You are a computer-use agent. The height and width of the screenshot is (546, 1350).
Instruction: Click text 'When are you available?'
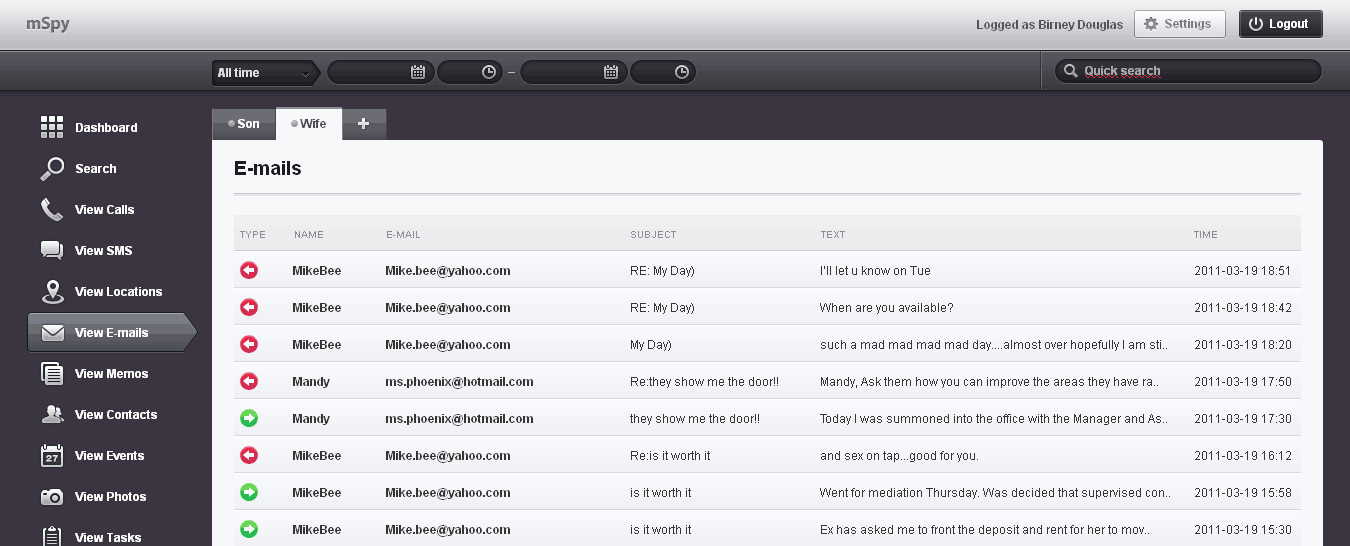pos(886,308)
